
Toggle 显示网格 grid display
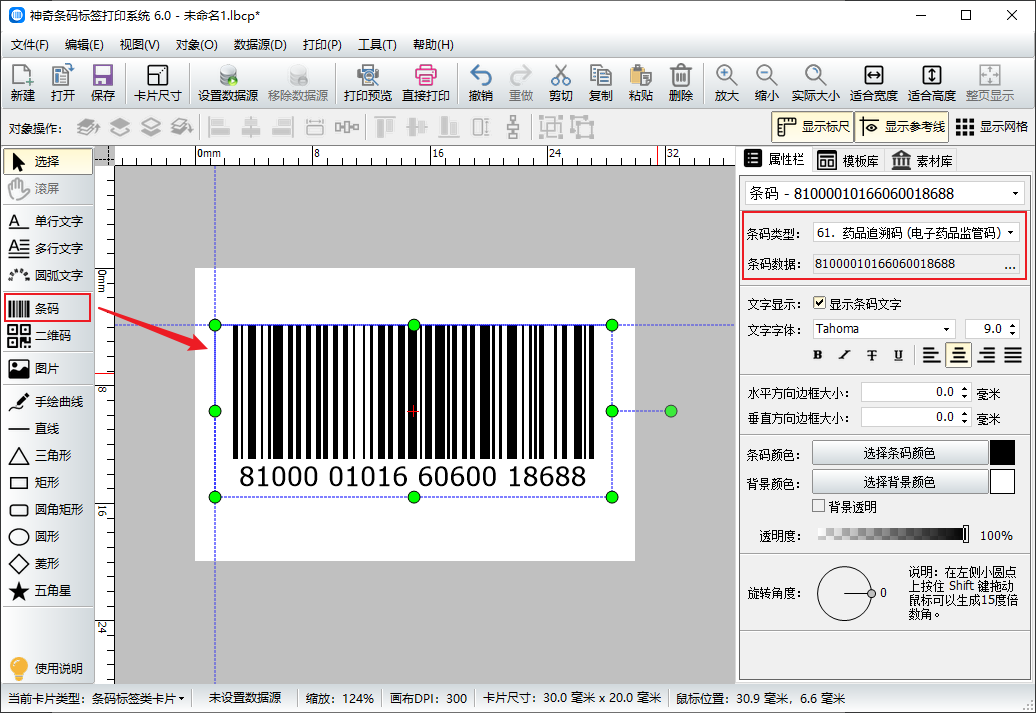(x=992, y=127)
